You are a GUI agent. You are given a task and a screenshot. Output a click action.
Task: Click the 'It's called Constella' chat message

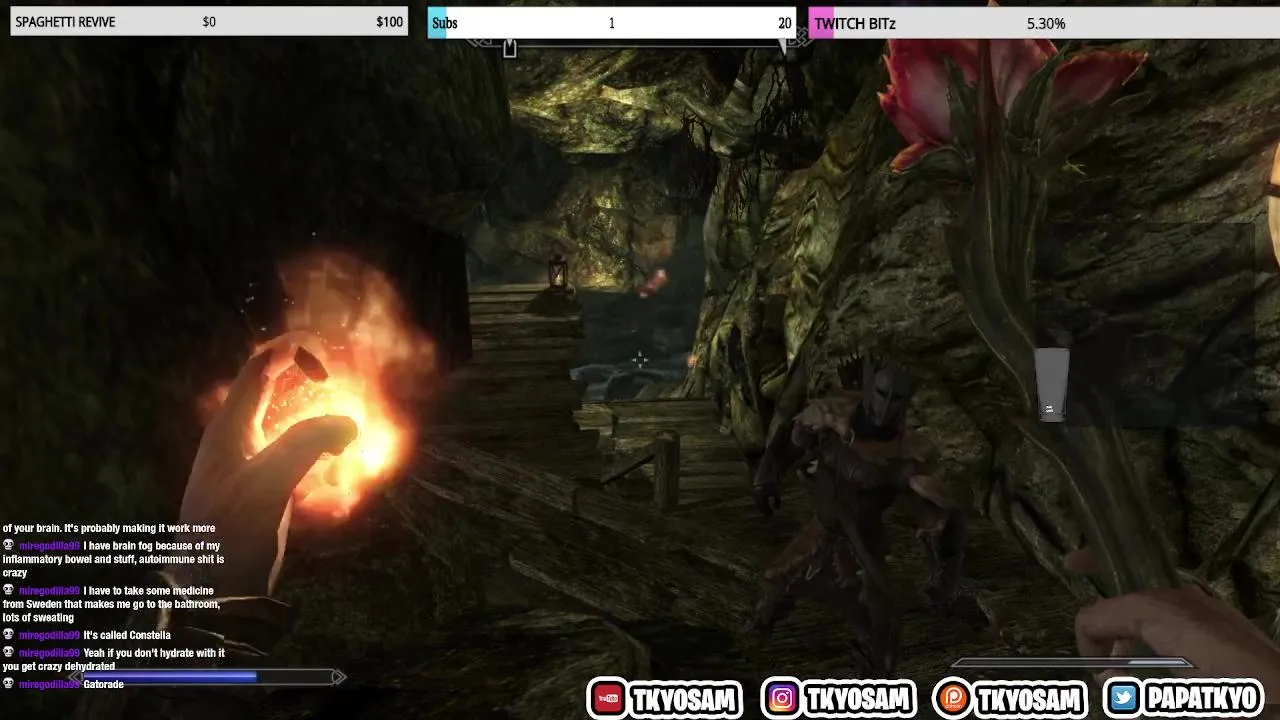127,635
